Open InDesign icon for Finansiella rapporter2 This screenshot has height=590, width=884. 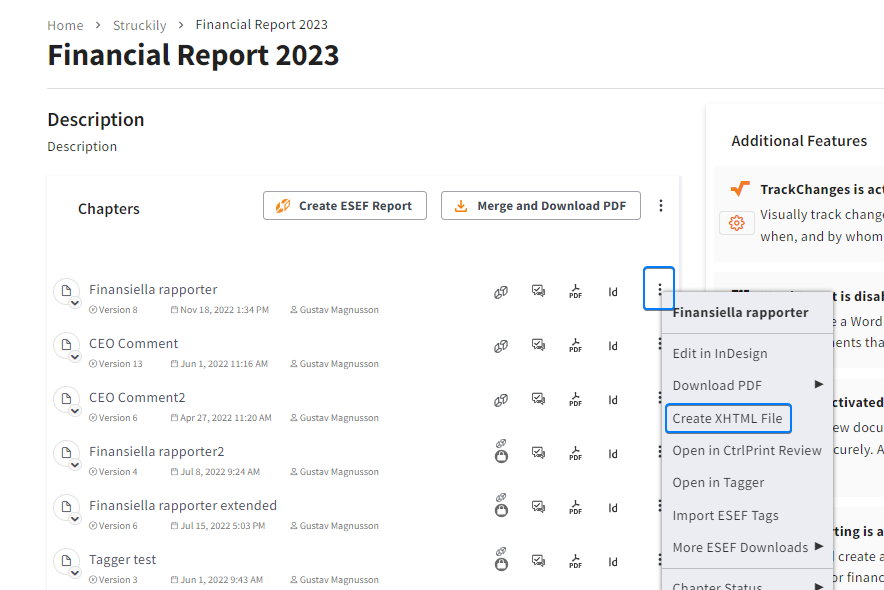pyautogui.click(x=613, y=454)
